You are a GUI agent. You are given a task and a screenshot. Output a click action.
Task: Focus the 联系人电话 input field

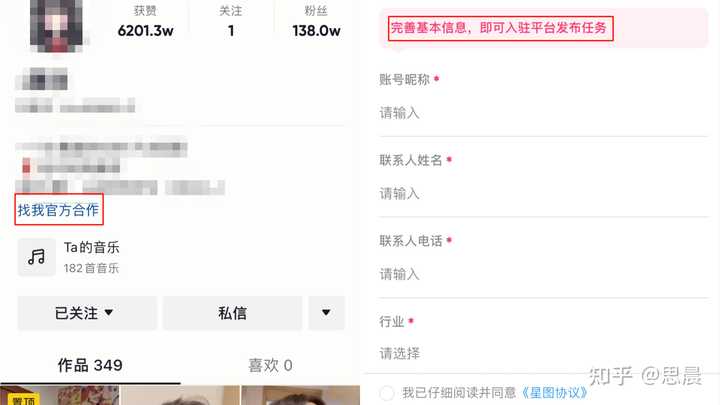543,275
